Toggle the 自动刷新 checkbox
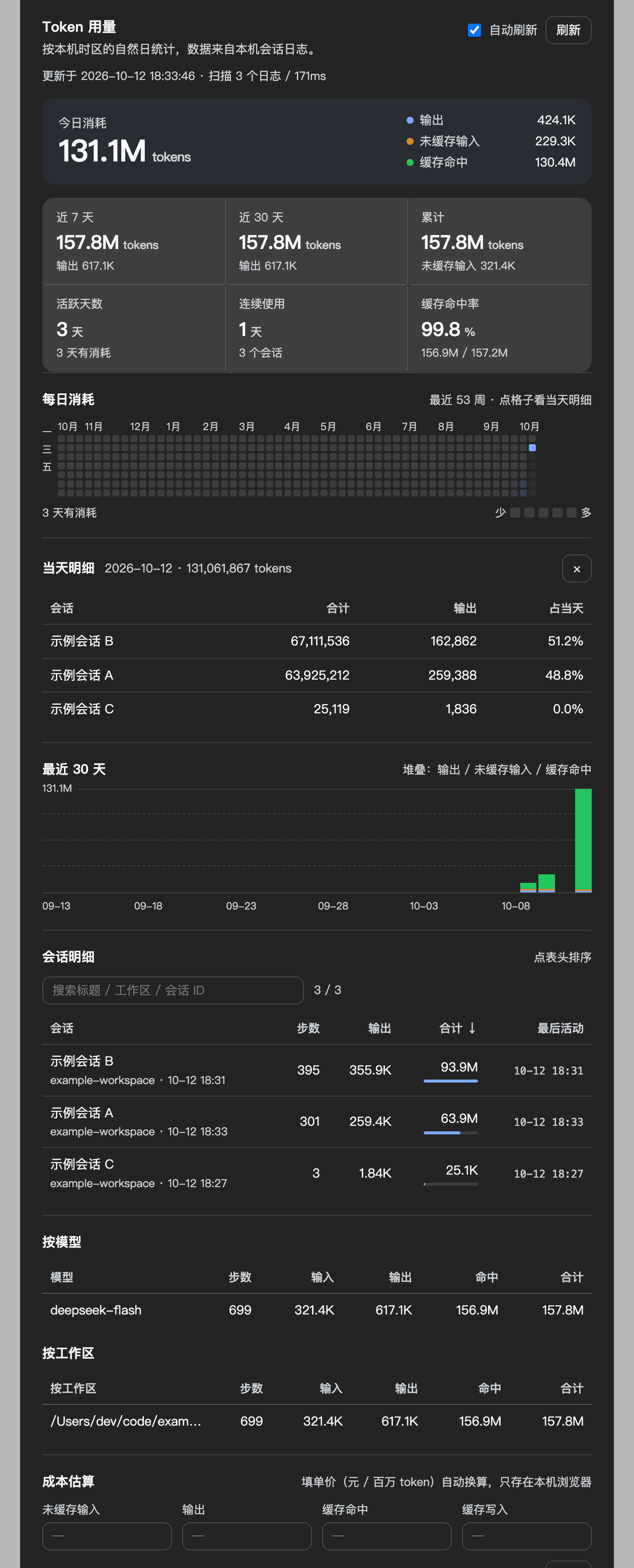Viewport: 634px width, 1568px height. (x=474, y=31)
